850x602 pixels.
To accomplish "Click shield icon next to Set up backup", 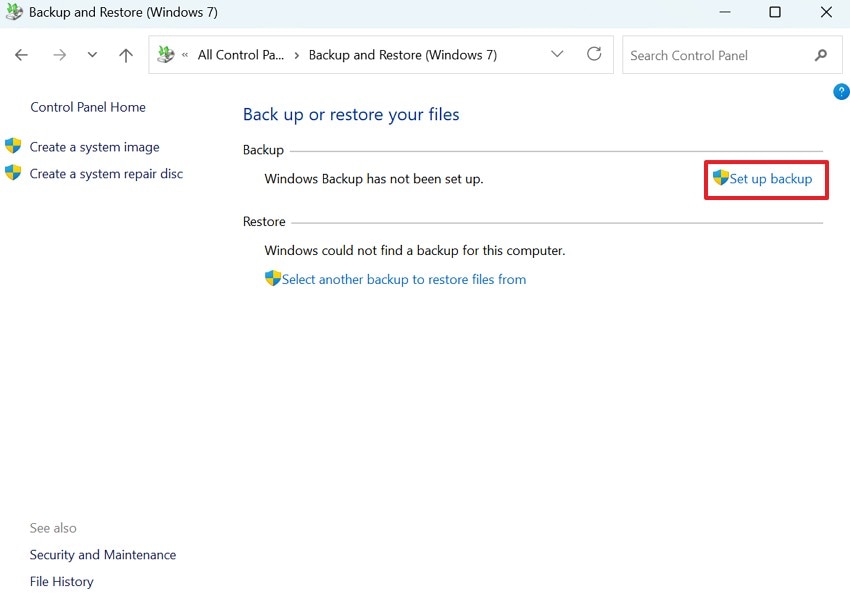I will click(x=720, y=177).
